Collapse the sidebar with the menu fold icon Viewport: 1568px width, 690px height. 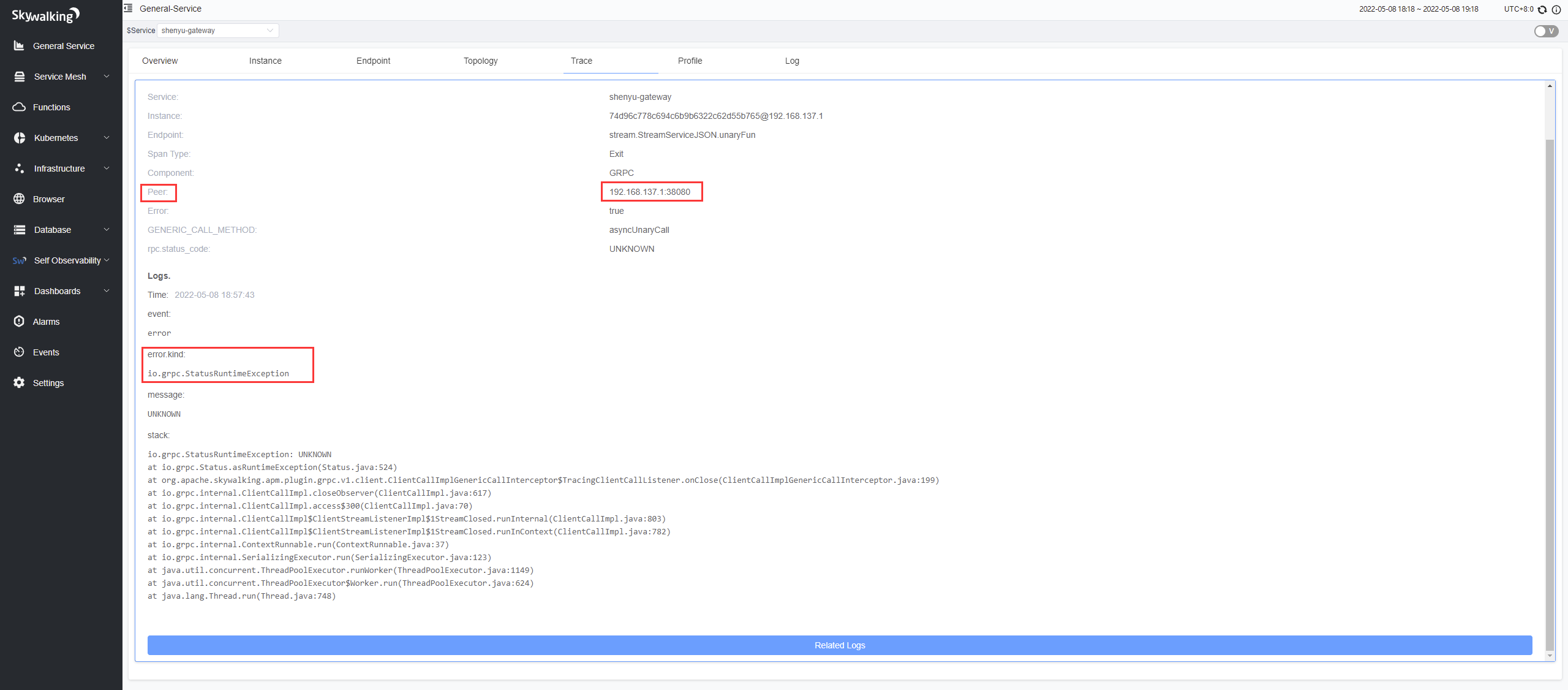point(129,9)
